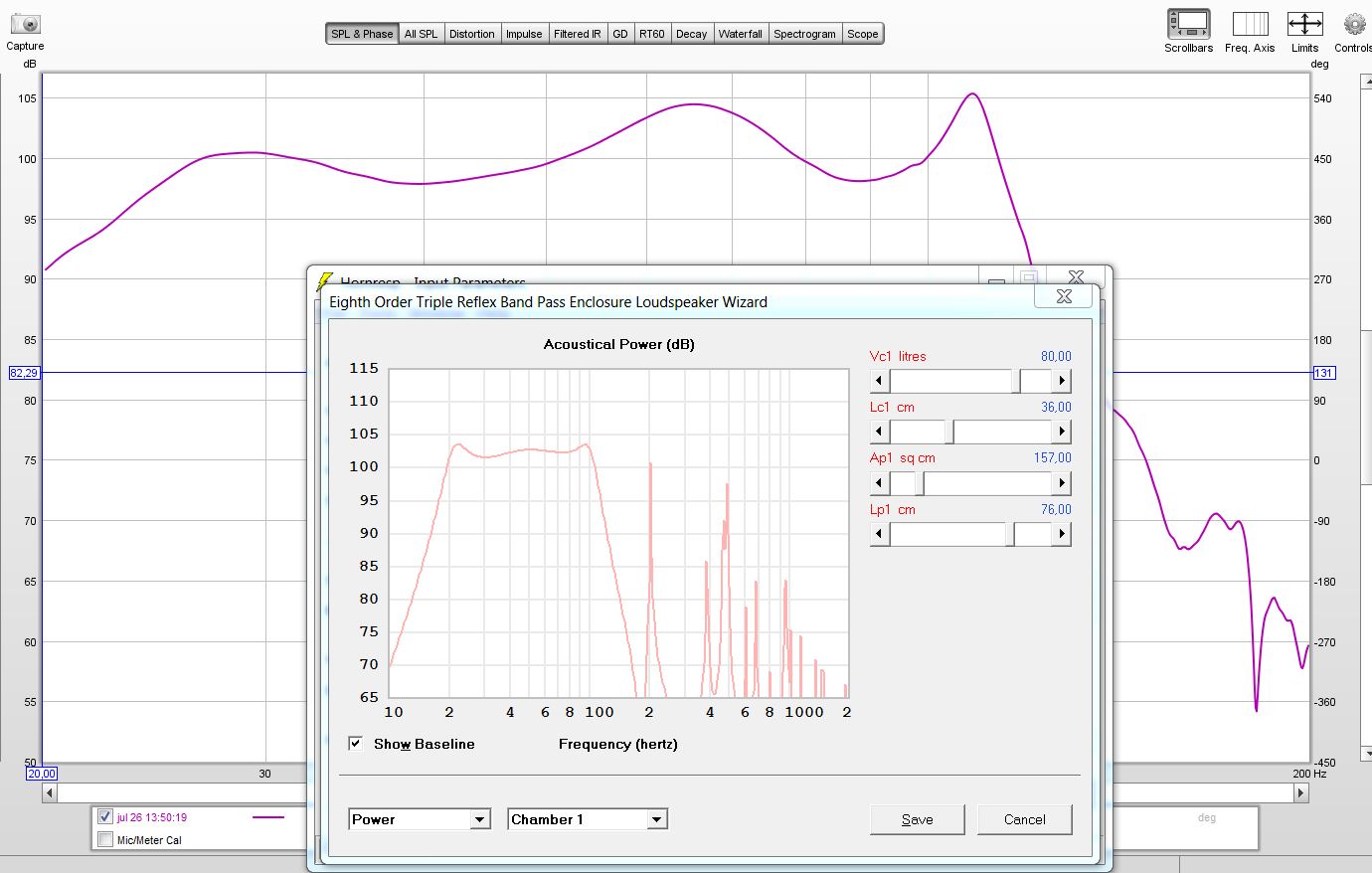This screenshot has width=1372, height=873.
Task: Click the Save button
Action: pyautogui.click(x=917, y=819)
